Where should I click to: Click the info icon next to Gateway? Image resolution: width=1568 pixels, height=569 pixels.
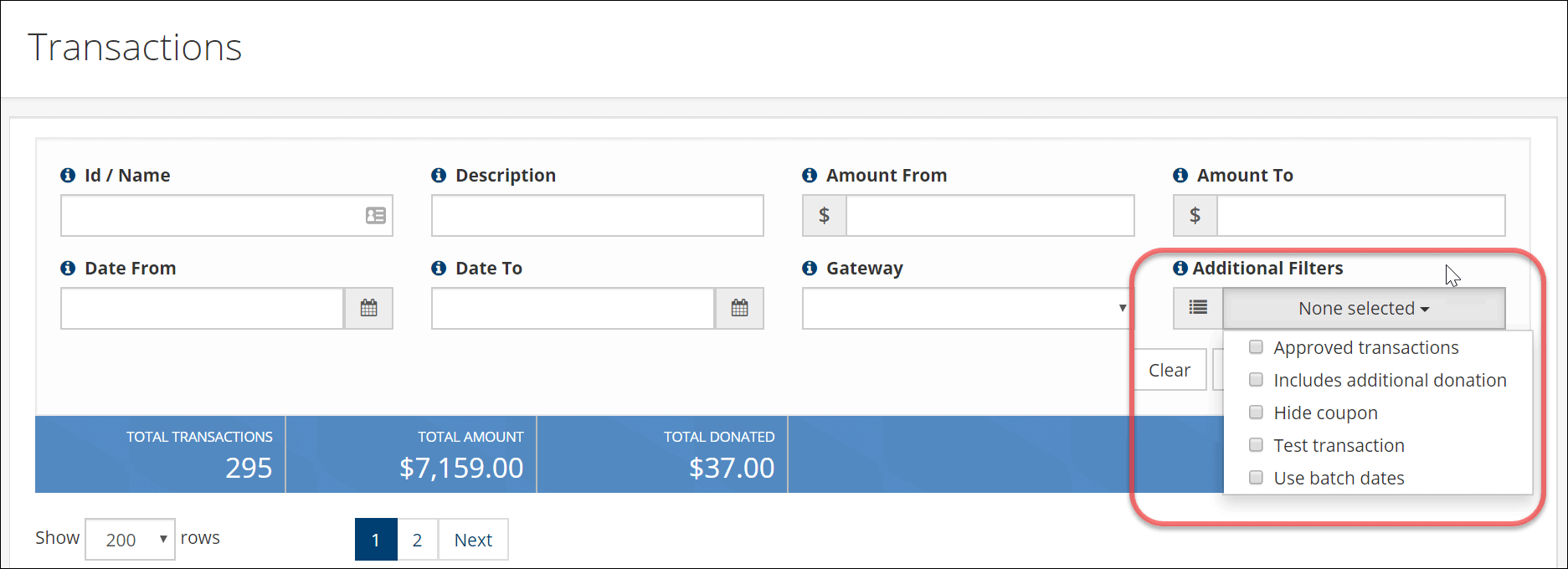(x=810, y=268)
